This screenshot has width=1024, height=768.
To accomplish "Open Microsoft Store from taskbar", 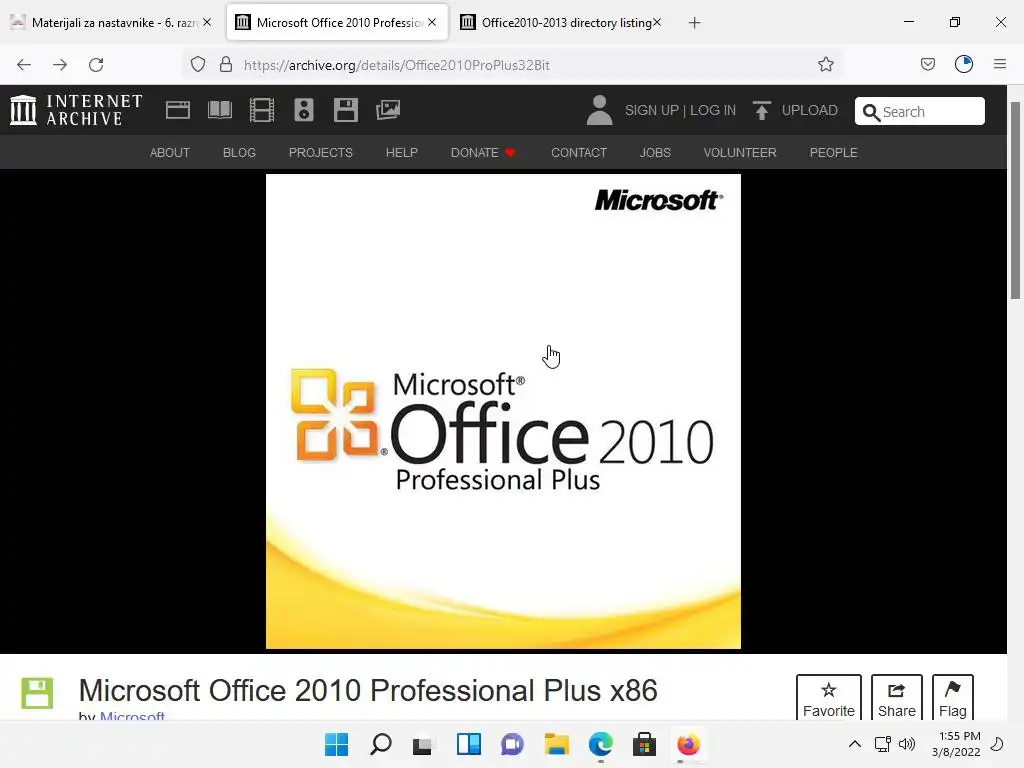I will (x=645, y=744).
